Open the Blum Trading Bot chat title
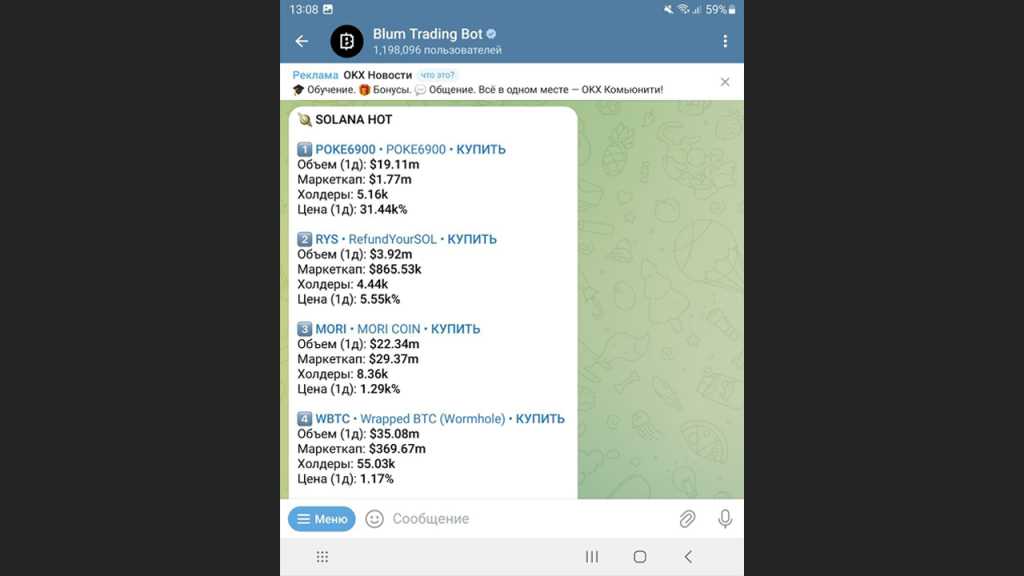 click(428, 34)
